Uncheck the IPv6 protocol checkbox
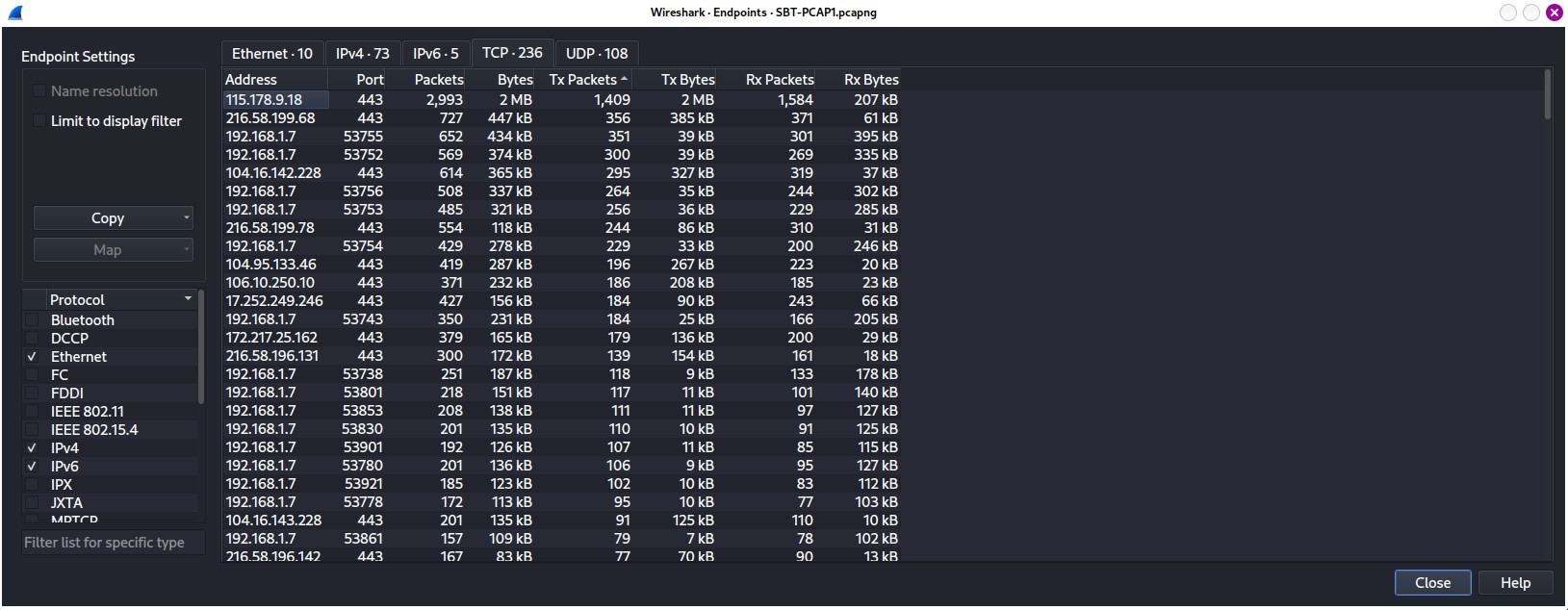 click(x=33, y=467)
